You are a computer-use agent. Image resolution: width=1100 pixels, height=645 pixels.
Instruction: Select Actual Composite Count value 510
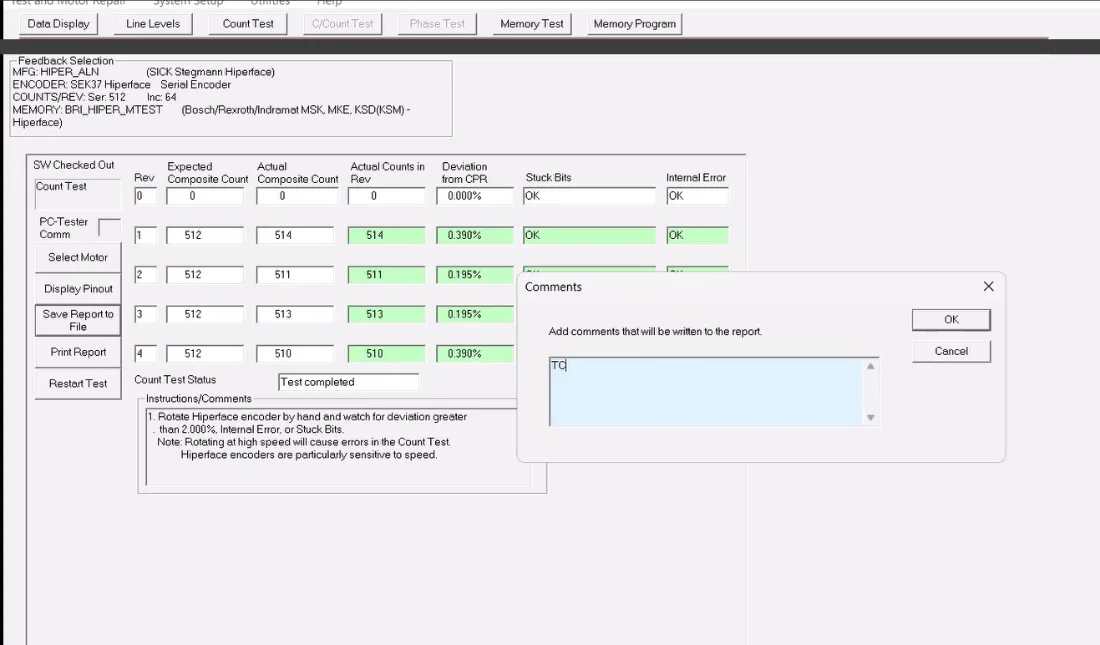coord(295,354)
